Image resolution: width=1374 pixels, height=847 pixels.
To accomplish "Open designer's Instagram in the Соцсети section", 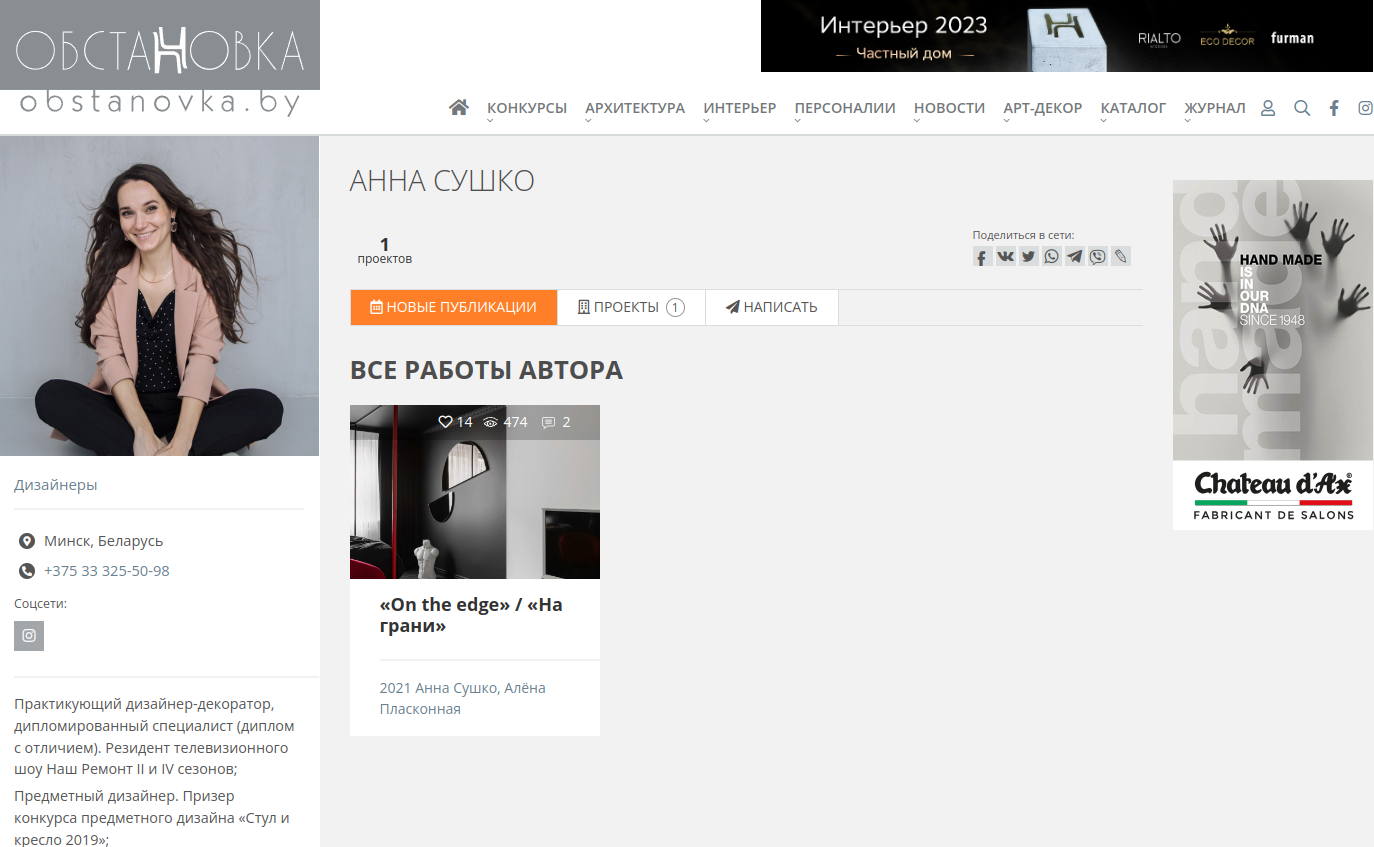I will pyautogui.click(x=29, y=636).
